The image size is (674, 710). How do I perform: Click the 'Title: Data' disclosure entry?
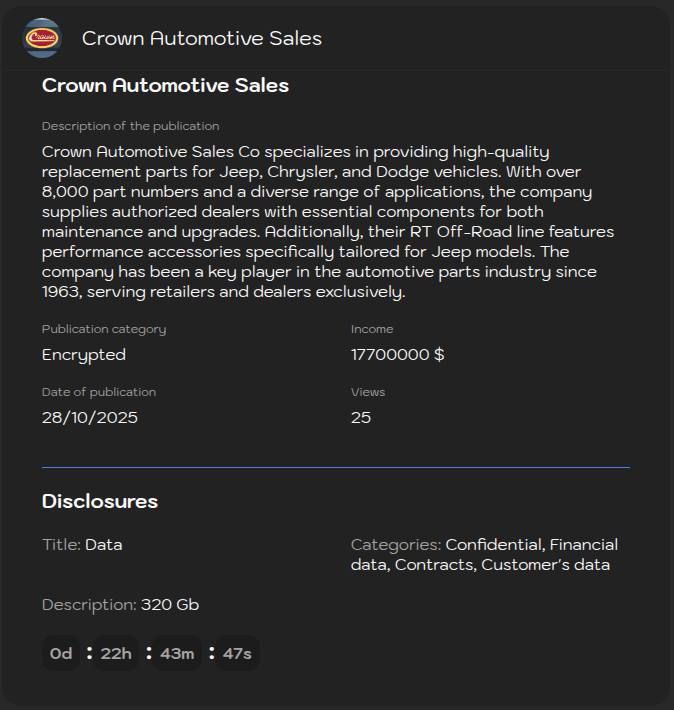pos(82,545)
